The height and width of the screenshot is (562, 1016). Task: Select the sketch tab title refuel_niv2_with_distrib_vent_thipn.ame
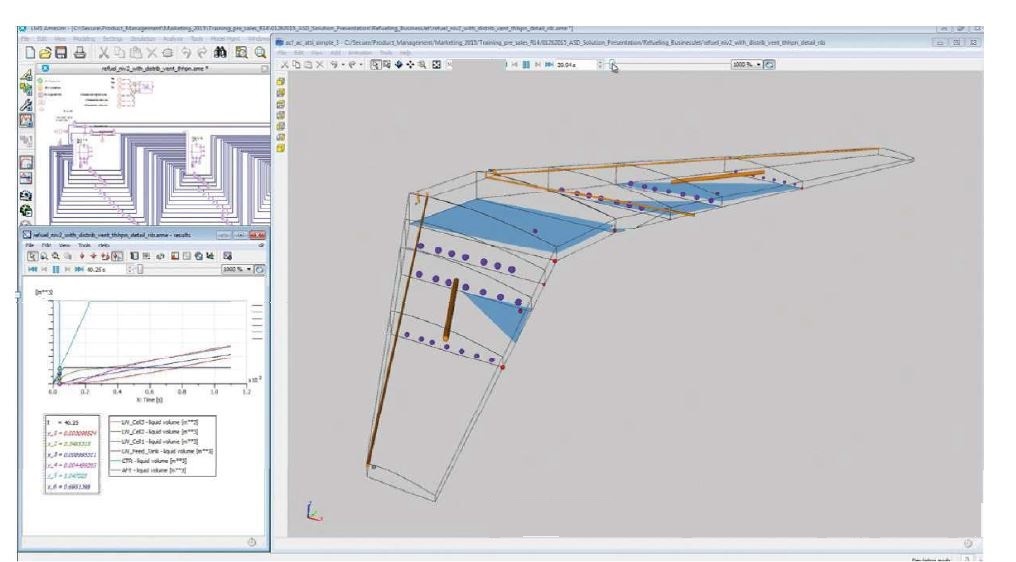click(154, 68)
